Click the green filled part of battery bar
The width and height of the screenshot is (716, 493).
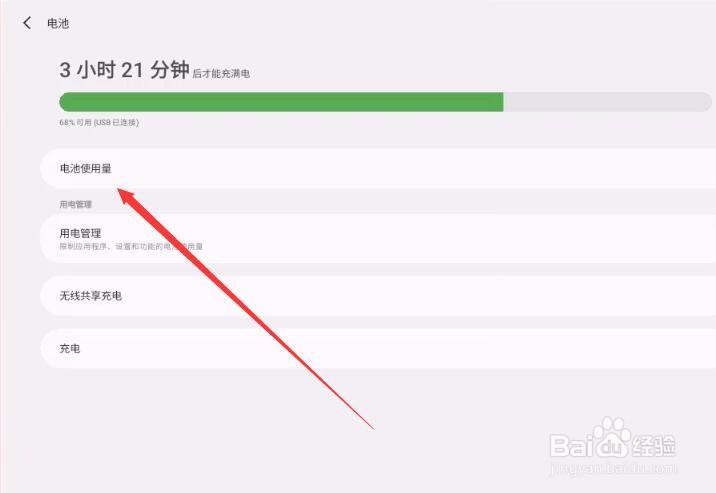pos(281,102)
